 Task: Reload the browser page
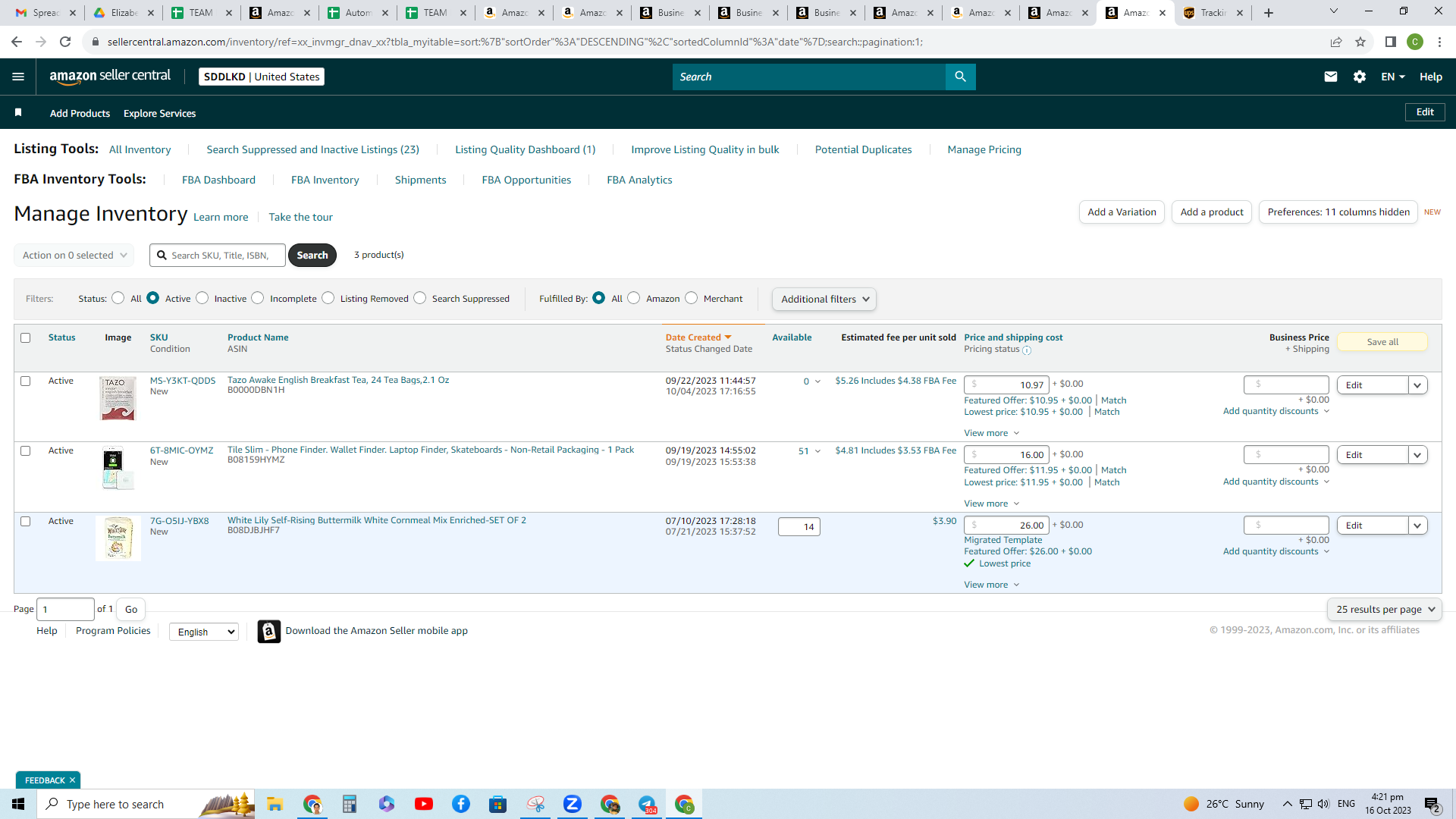[65, 42]
